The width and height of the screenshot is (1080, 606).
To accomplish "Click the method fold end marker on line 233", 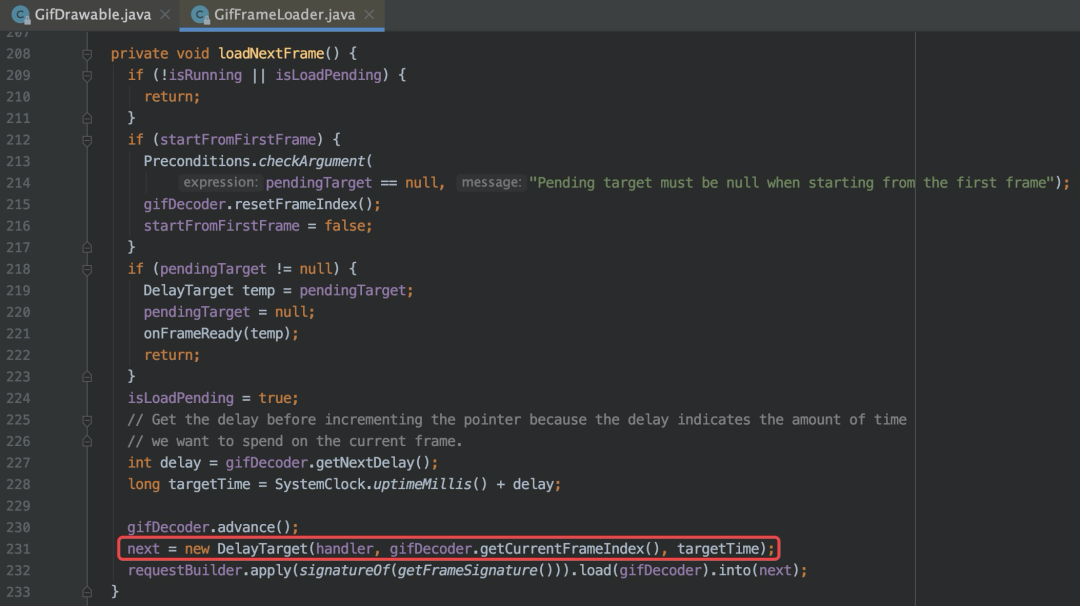I will [87, 592].
